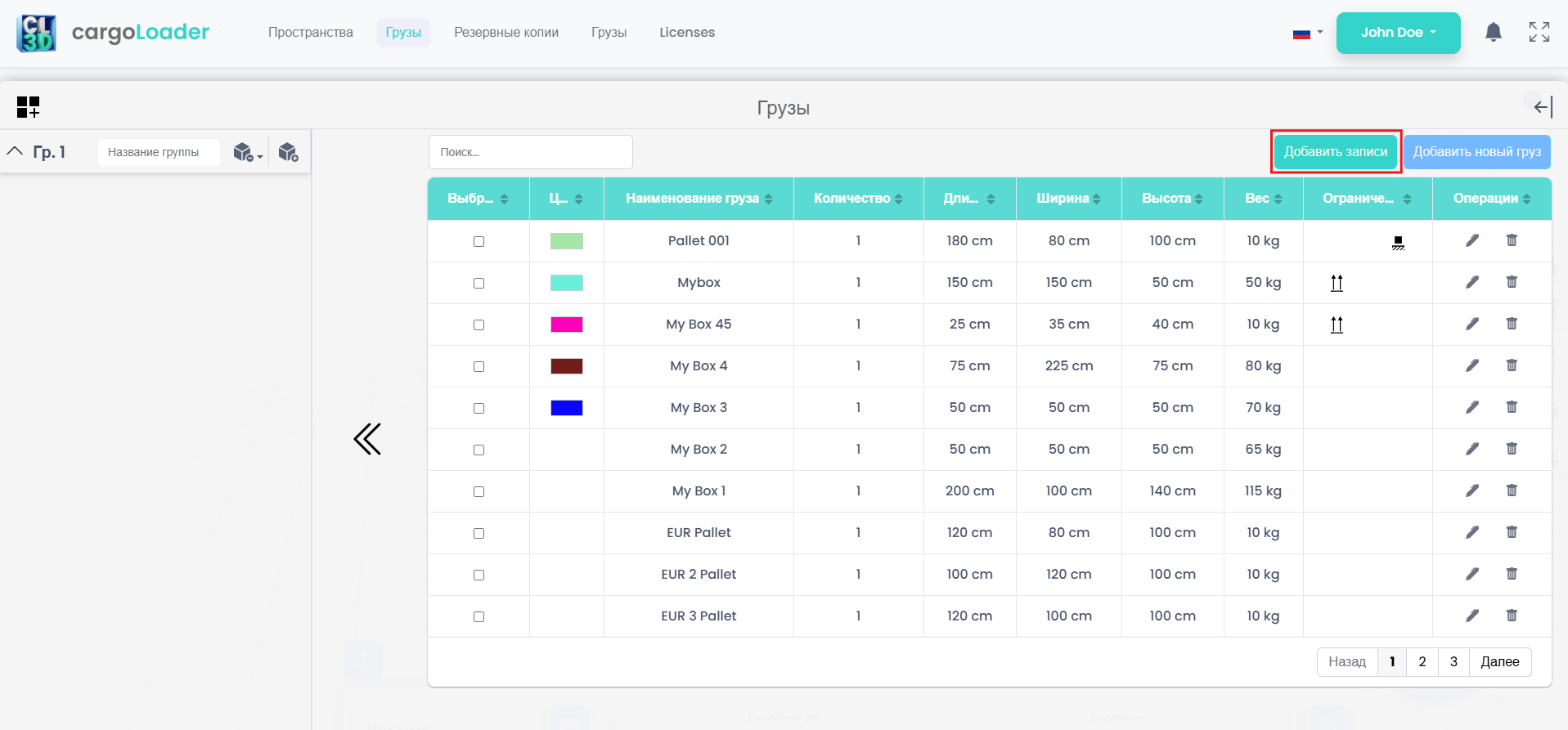1568x730 pixels.
Task: Select the Pallet 001 checkbox
Action: click(478, 241)
